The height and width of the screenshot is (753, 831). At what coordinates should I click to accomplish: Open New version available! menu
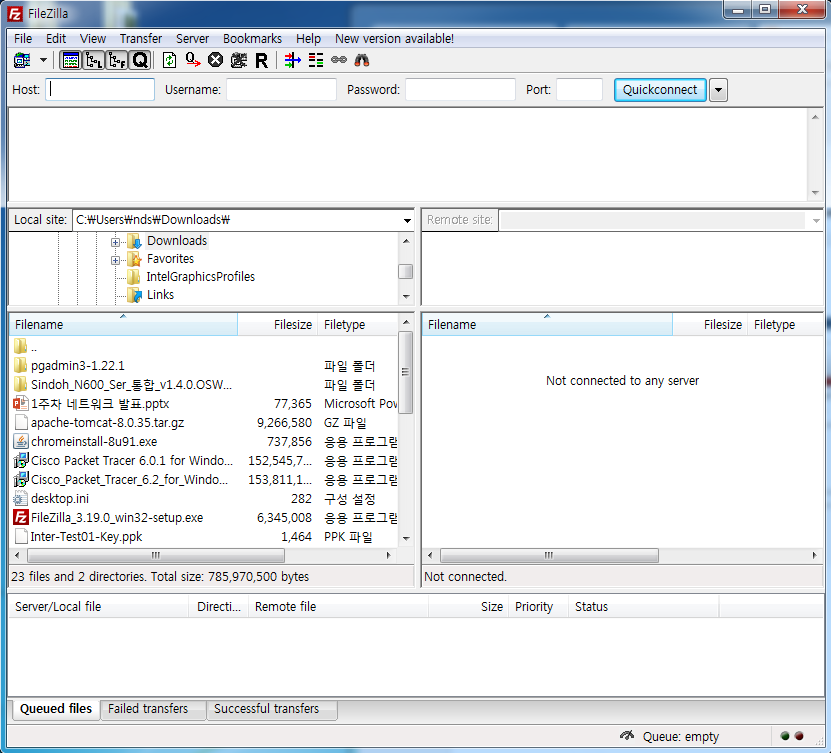pyautogui.click(x=394, y=39)
